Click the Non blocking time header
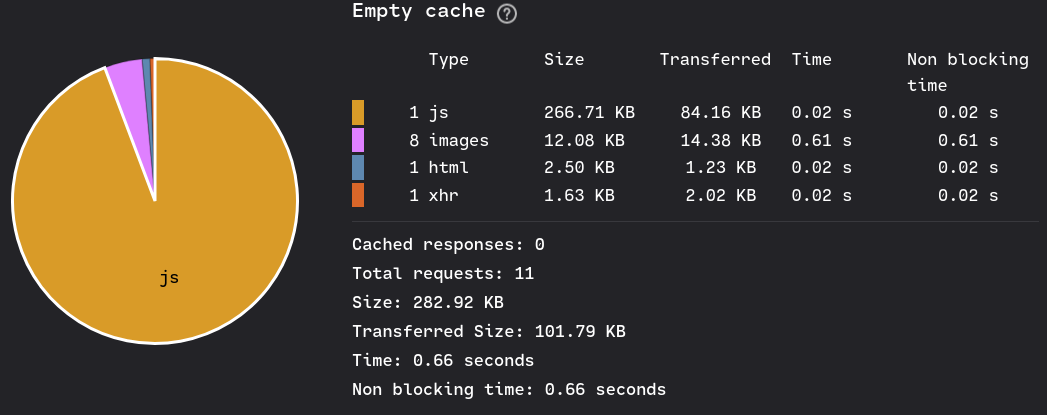The height and width of the screenshot is (415, 1047). [968, 72]
